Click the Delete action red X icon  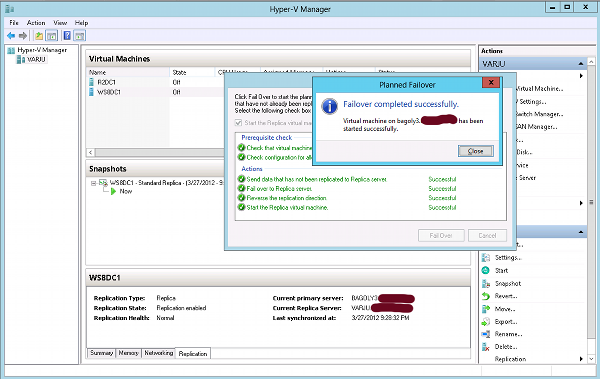pyautogui.click(x=486, y=347)
